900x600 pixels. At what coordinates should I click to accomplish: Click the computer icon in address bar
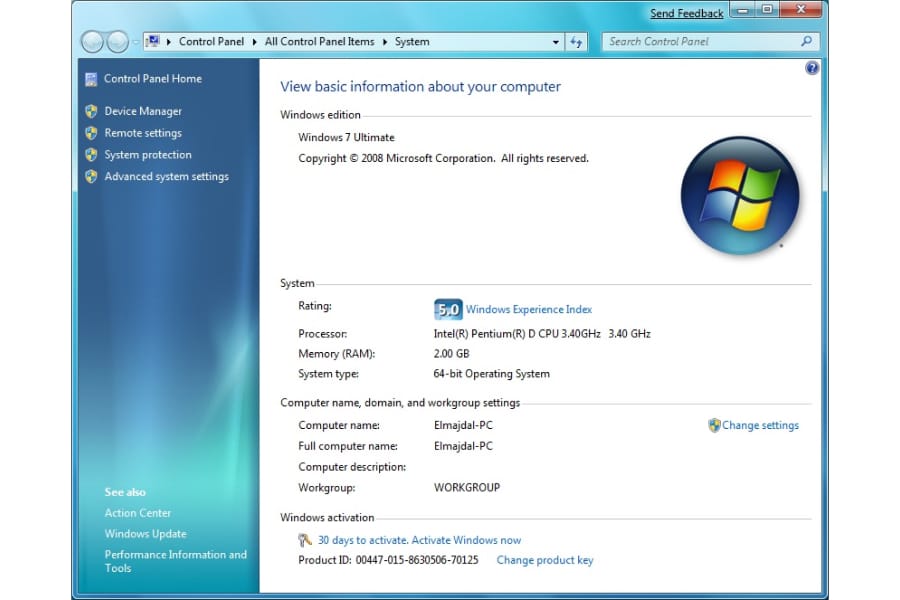[x=153, y=41]
